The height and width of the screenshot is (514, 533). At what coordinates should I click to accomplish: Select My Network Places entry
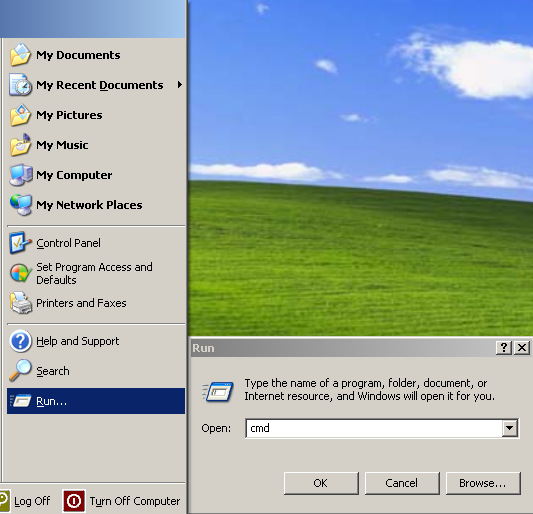pos(96,205)
